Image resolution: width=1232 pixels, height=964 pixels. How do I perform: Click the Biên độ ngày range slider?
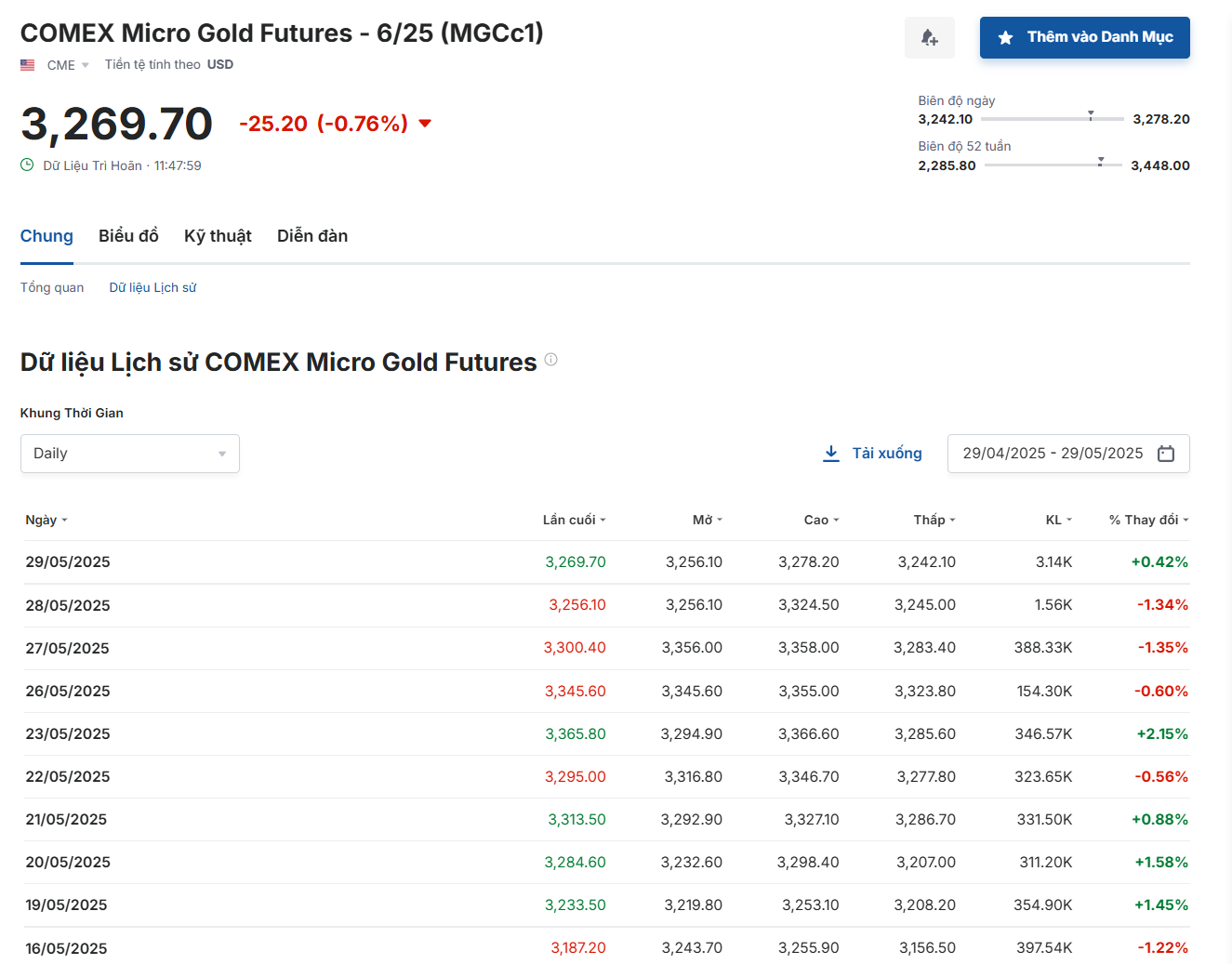[x=1053, y=119]
